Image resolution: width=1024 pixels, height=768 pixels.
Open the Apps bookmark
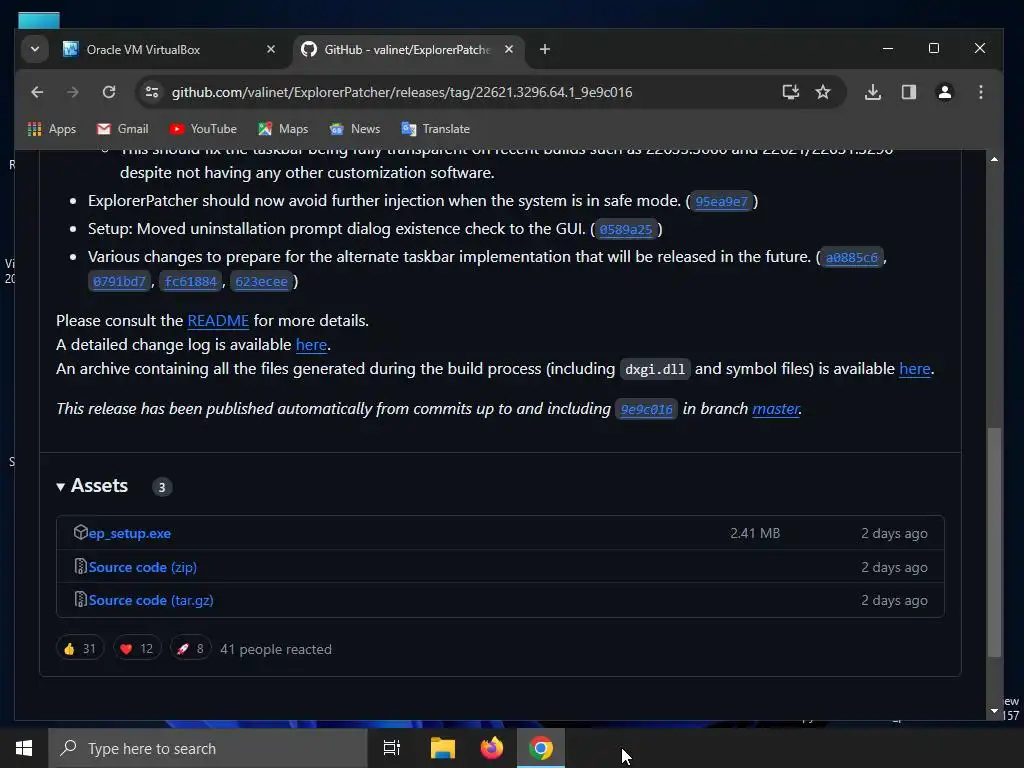point(52,129)
